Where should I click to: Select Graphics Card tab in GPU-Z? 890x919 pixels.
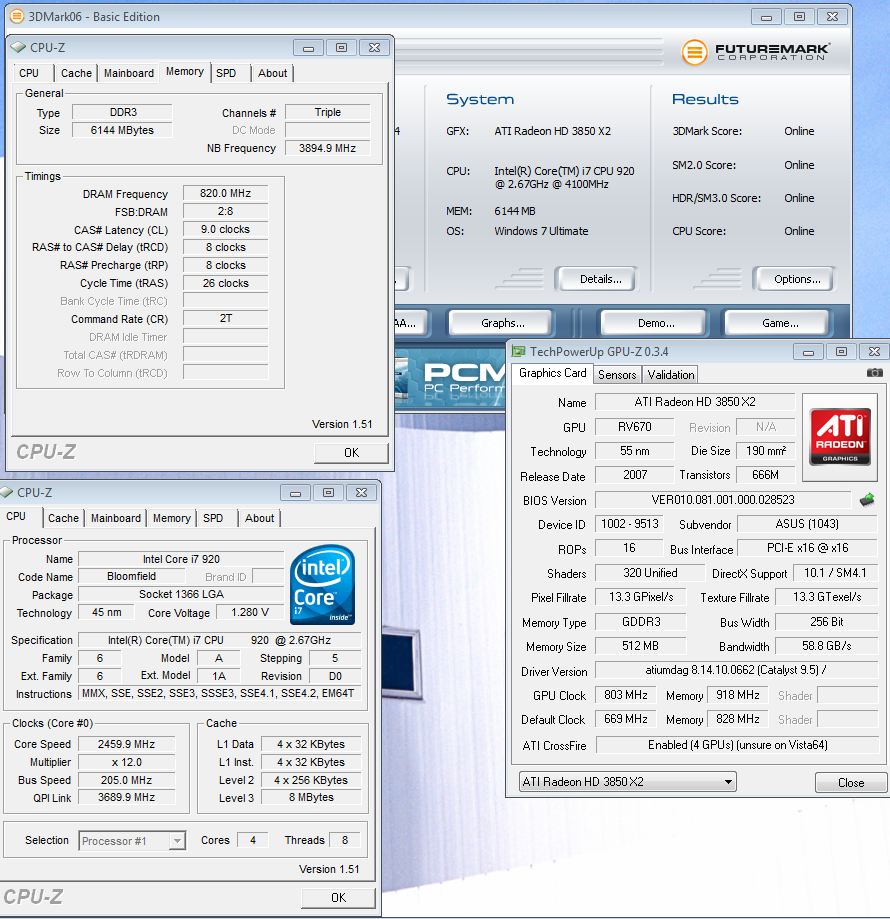pyautogui.click(x=553, y=373)
